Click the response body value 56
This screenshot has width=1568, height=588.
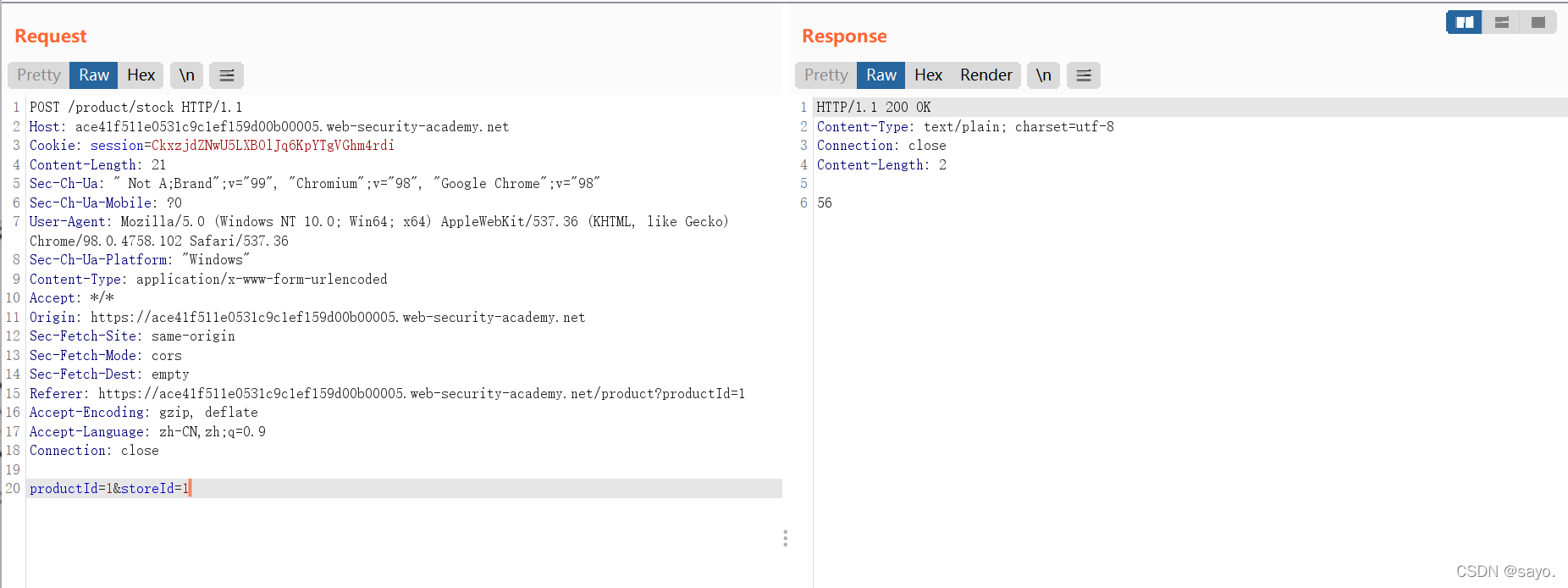pos(825,203)
